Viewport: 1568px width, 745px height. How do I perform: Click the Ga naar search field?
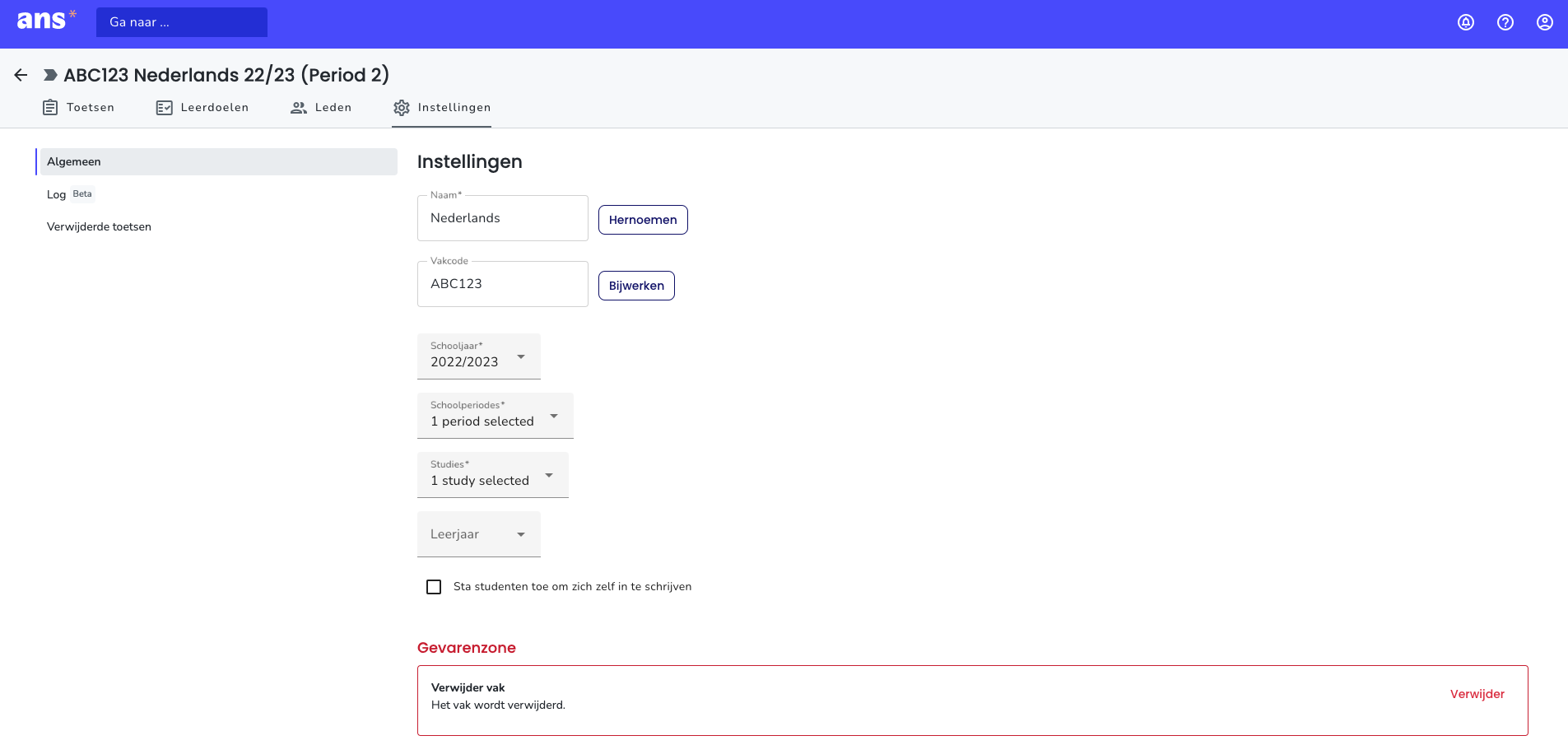pyautogui.click(x=182, y=22)
